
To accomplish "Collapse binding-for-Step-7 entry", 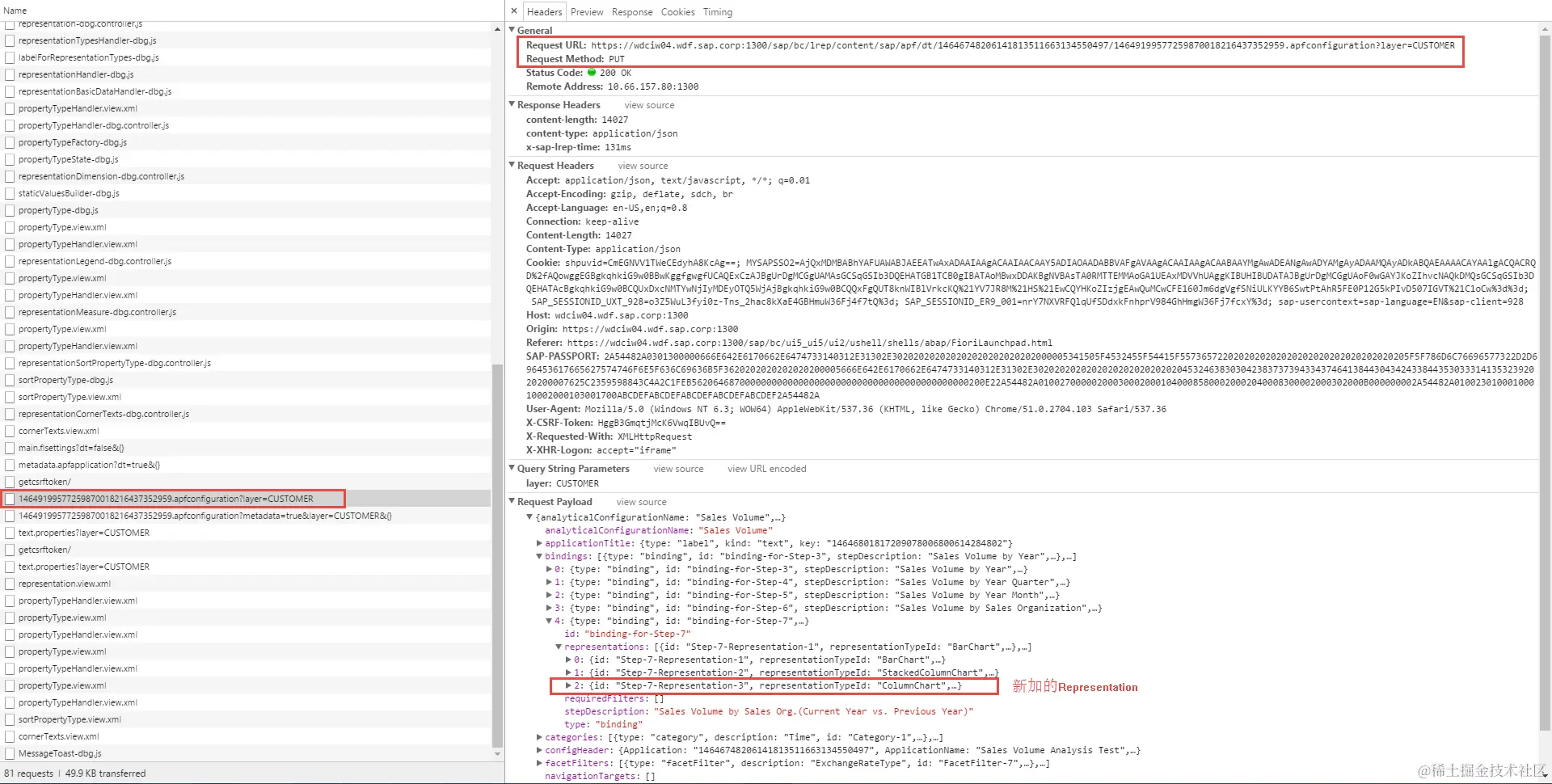I will click(549, 621).
